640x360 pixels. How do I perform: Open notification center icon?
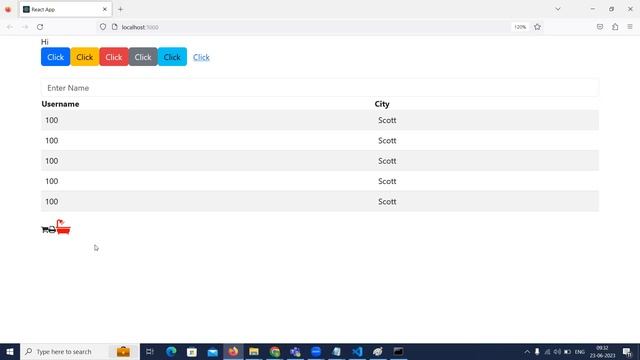click(627, 351)
